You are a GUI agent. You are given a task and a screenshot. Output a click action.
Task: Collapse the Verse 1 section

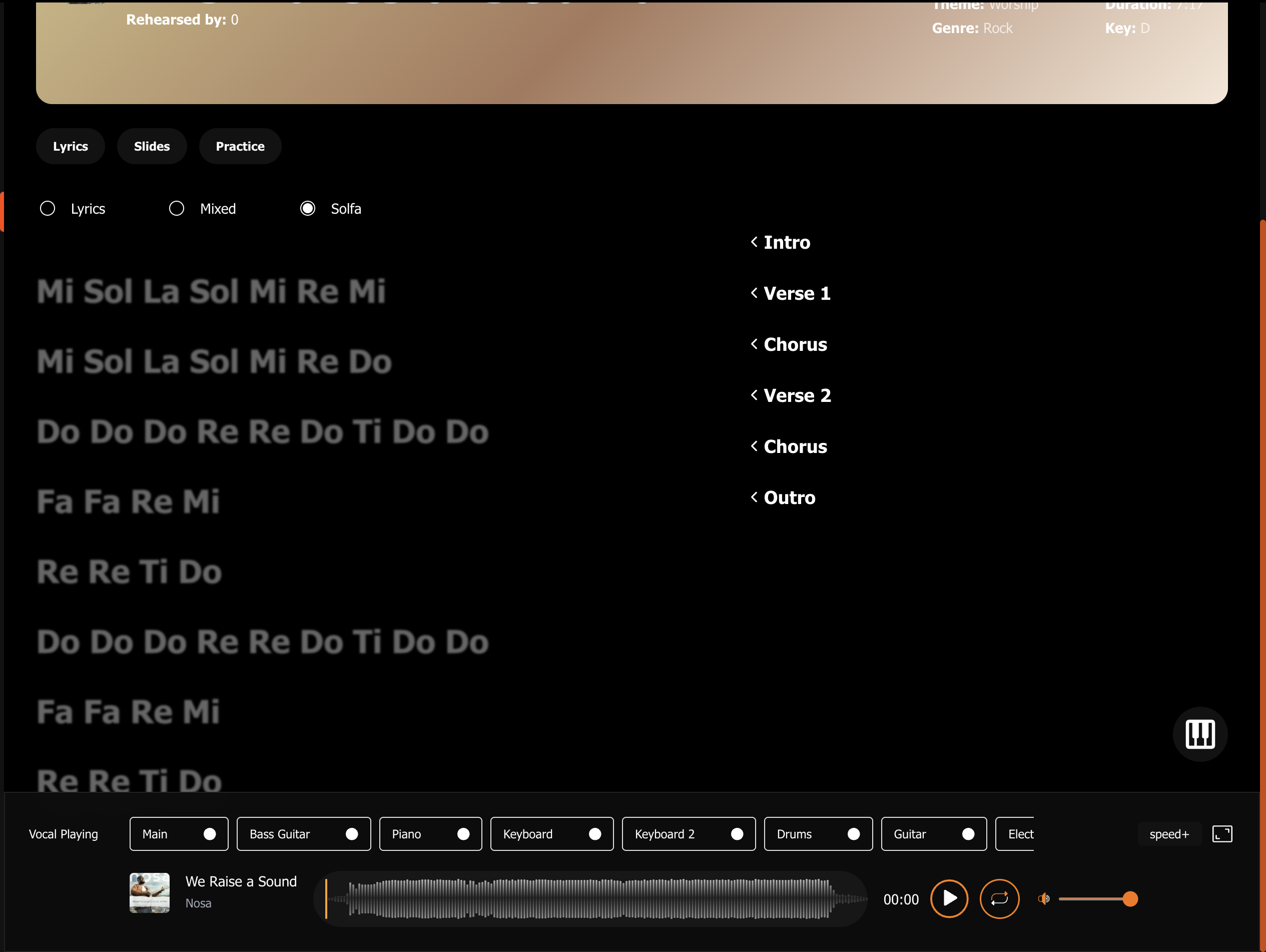754,293
